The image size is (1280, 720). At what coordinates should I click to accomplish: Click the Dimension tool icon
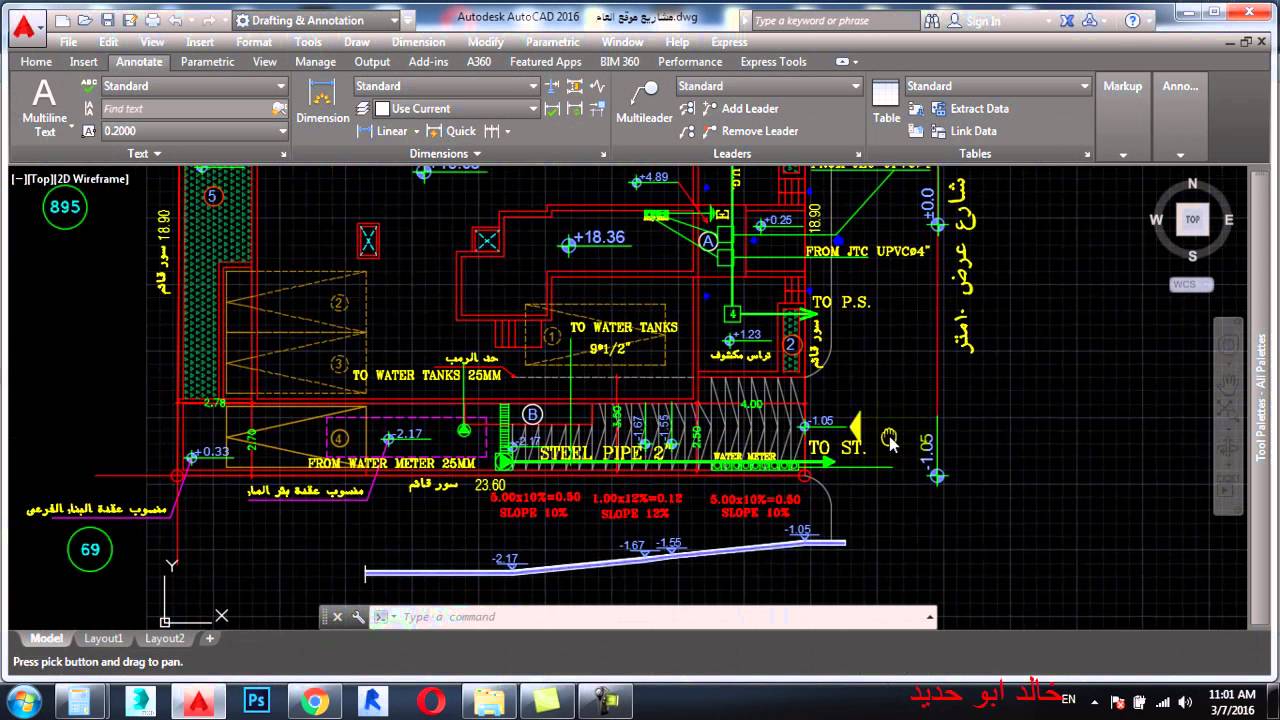coord(322,102)
